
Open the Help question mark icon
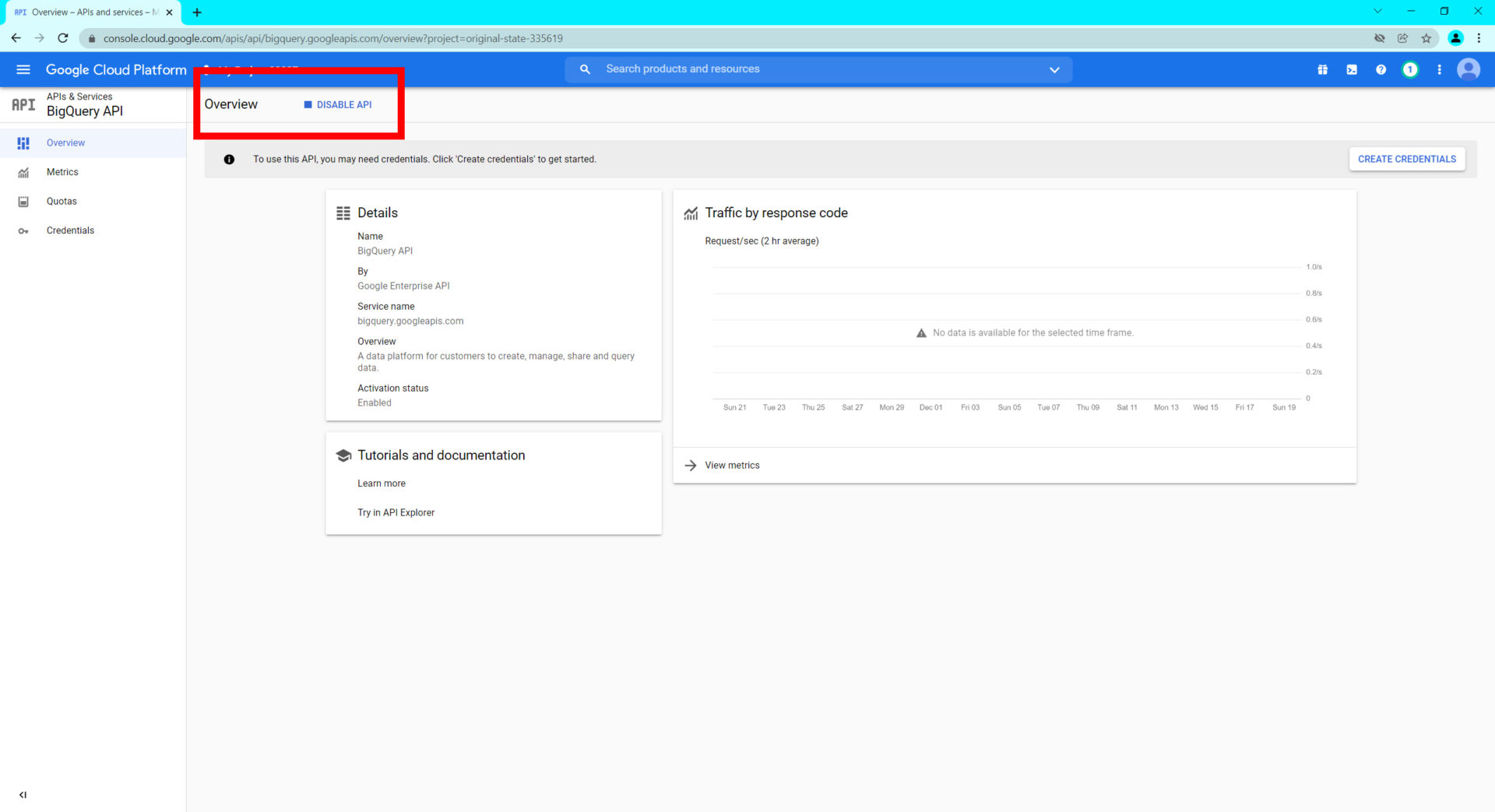tap(1381, 69)
